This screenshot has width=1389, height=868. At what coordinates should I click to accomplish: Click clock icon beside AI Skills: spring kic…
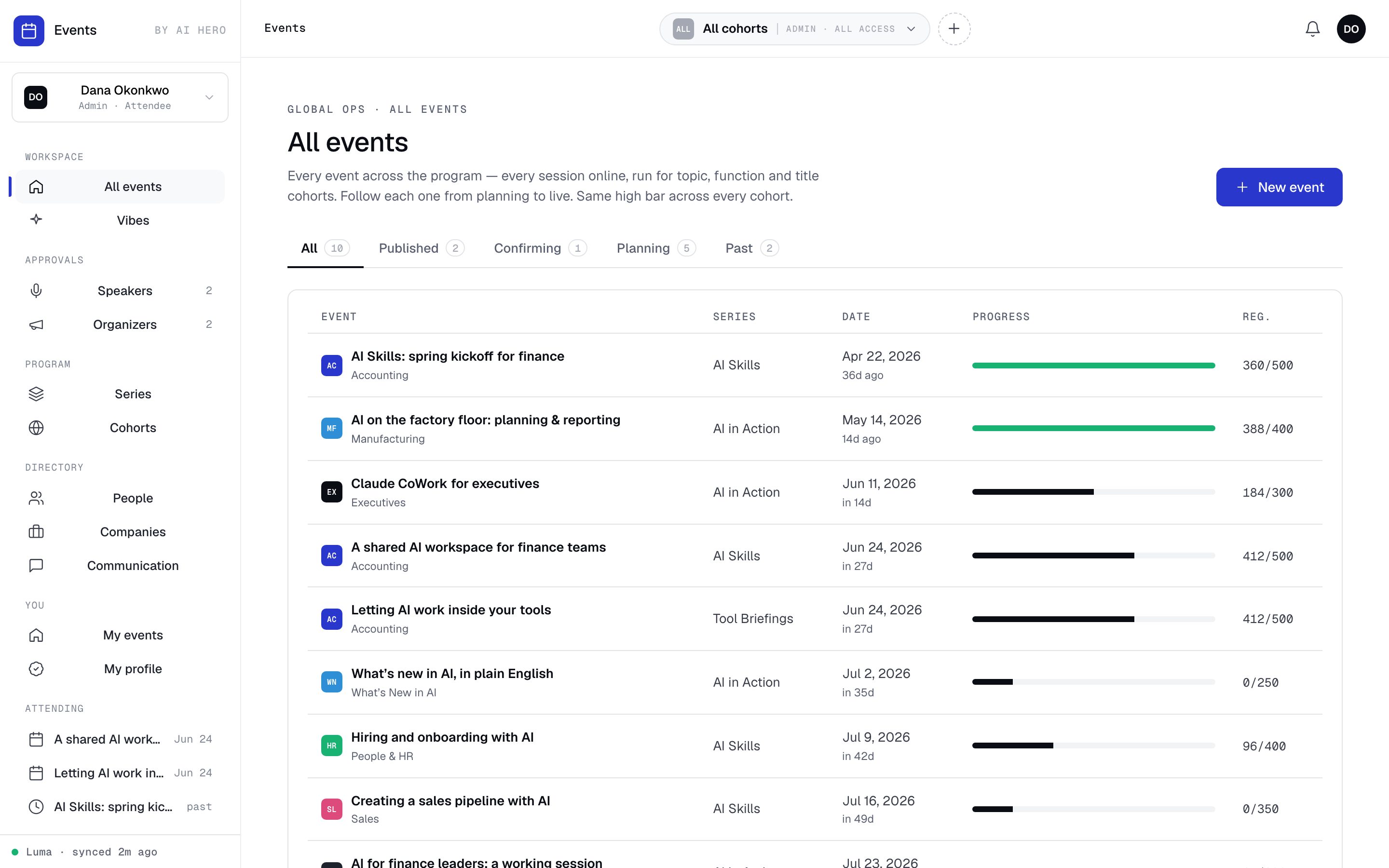click(36, 807)
